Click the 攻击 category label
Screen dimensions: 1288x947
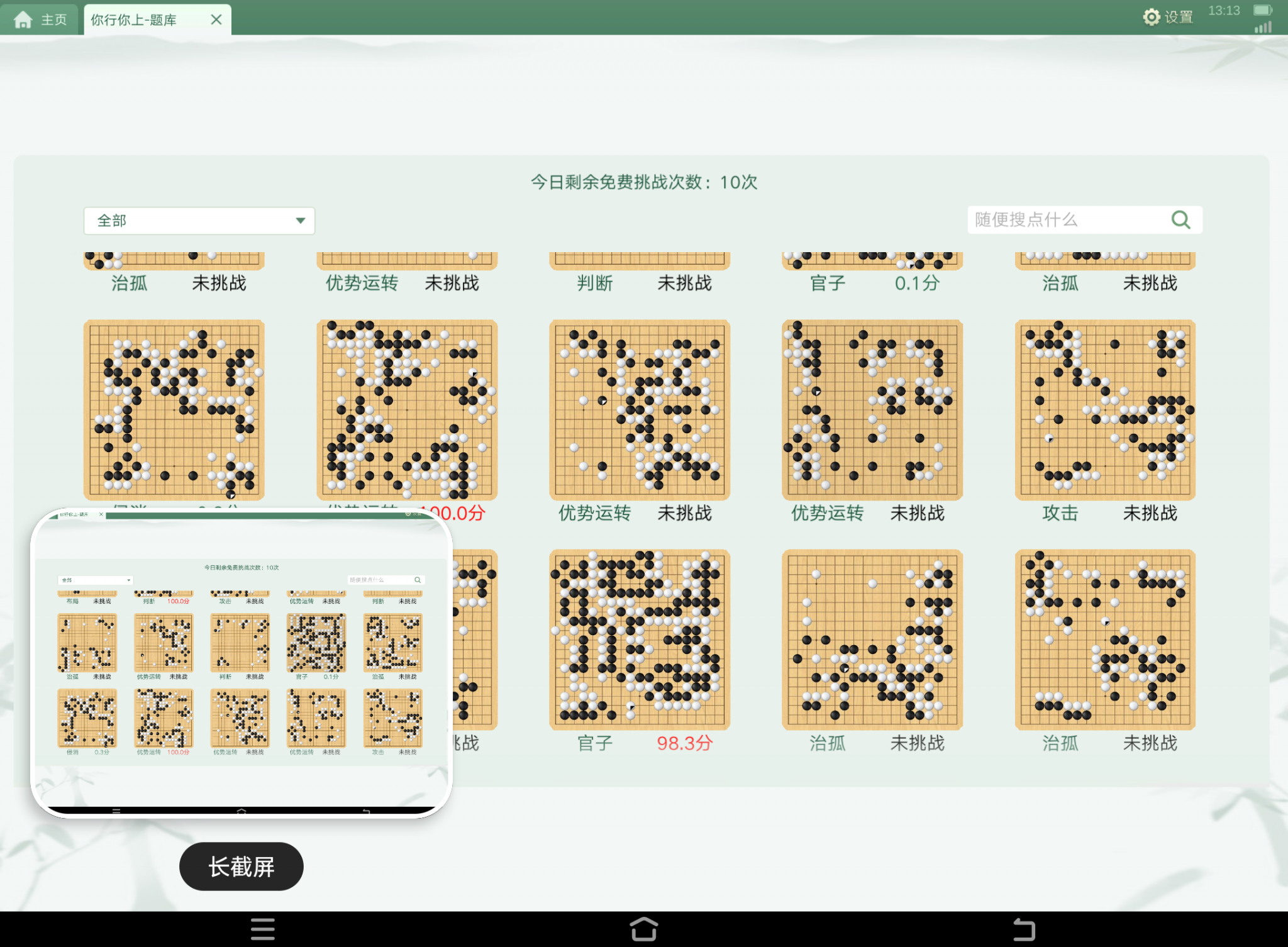pos(1060,513)
